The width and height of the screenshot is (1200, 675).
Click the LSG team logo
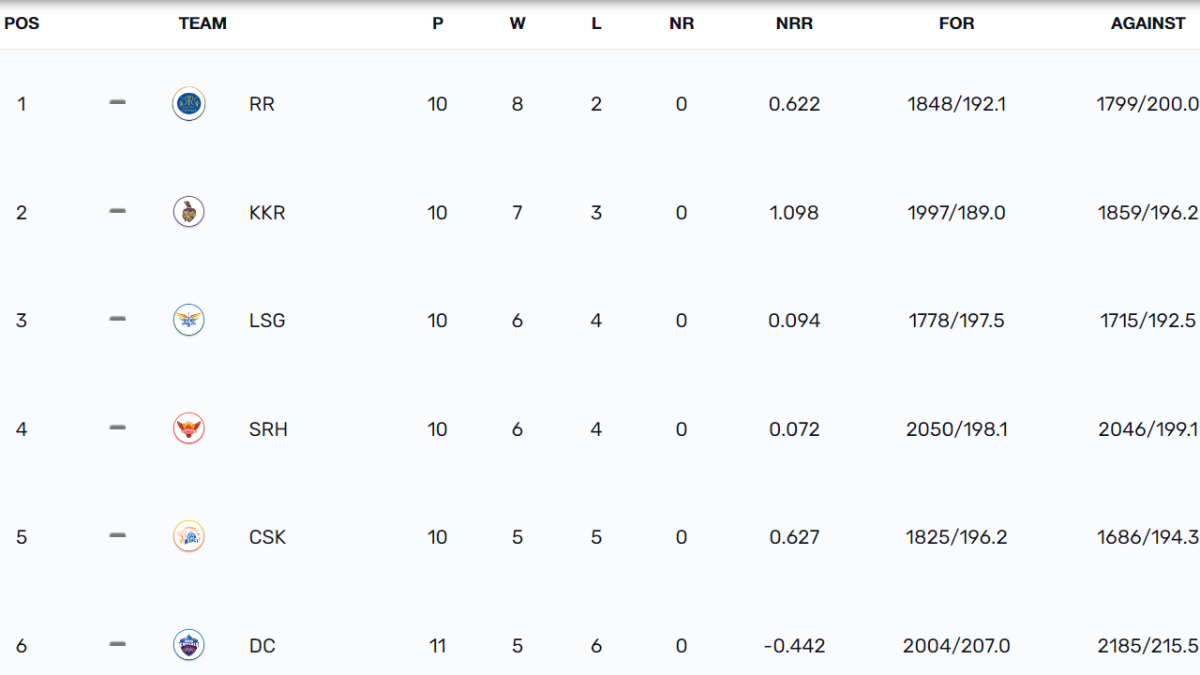tap(189, 320)
